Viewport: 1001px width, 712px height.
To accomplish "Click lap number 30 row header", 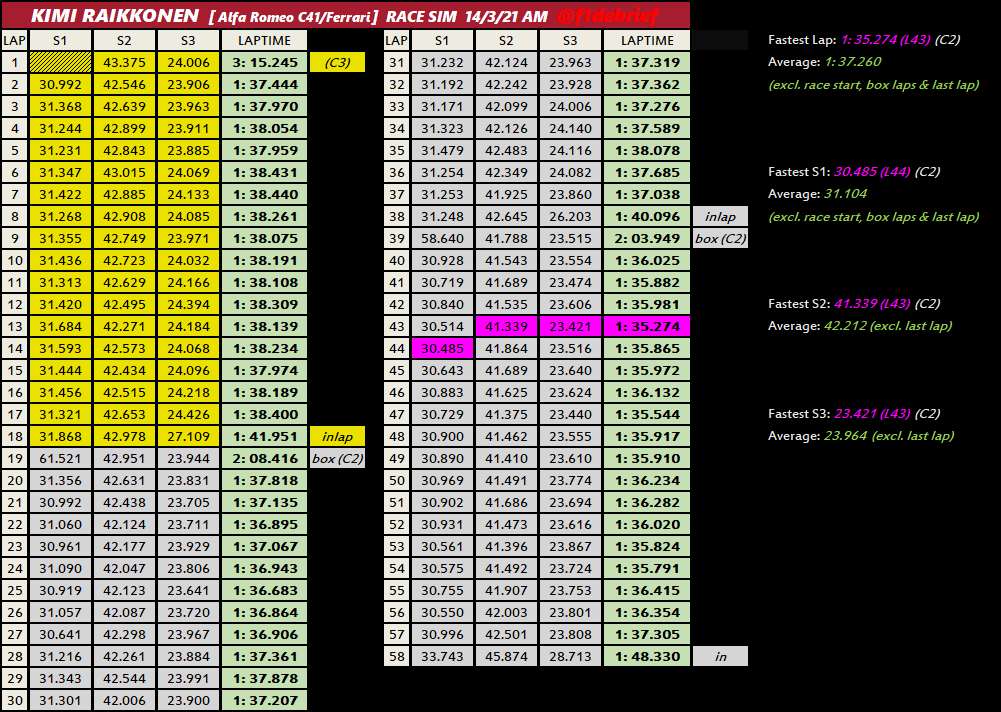I will point(14,701).
